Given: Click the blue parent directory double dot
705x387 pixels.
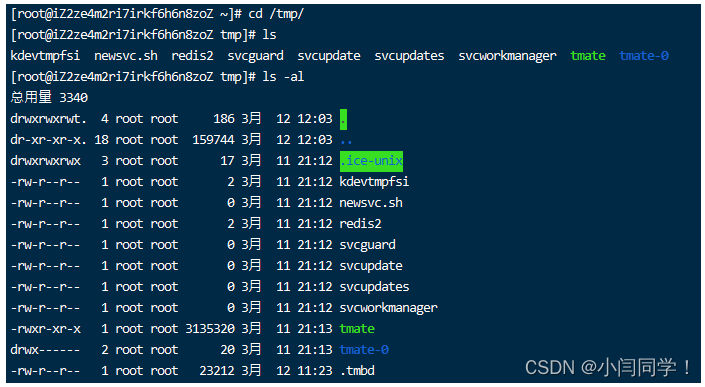Looking at the screenshot, I should tap(346, 140).
